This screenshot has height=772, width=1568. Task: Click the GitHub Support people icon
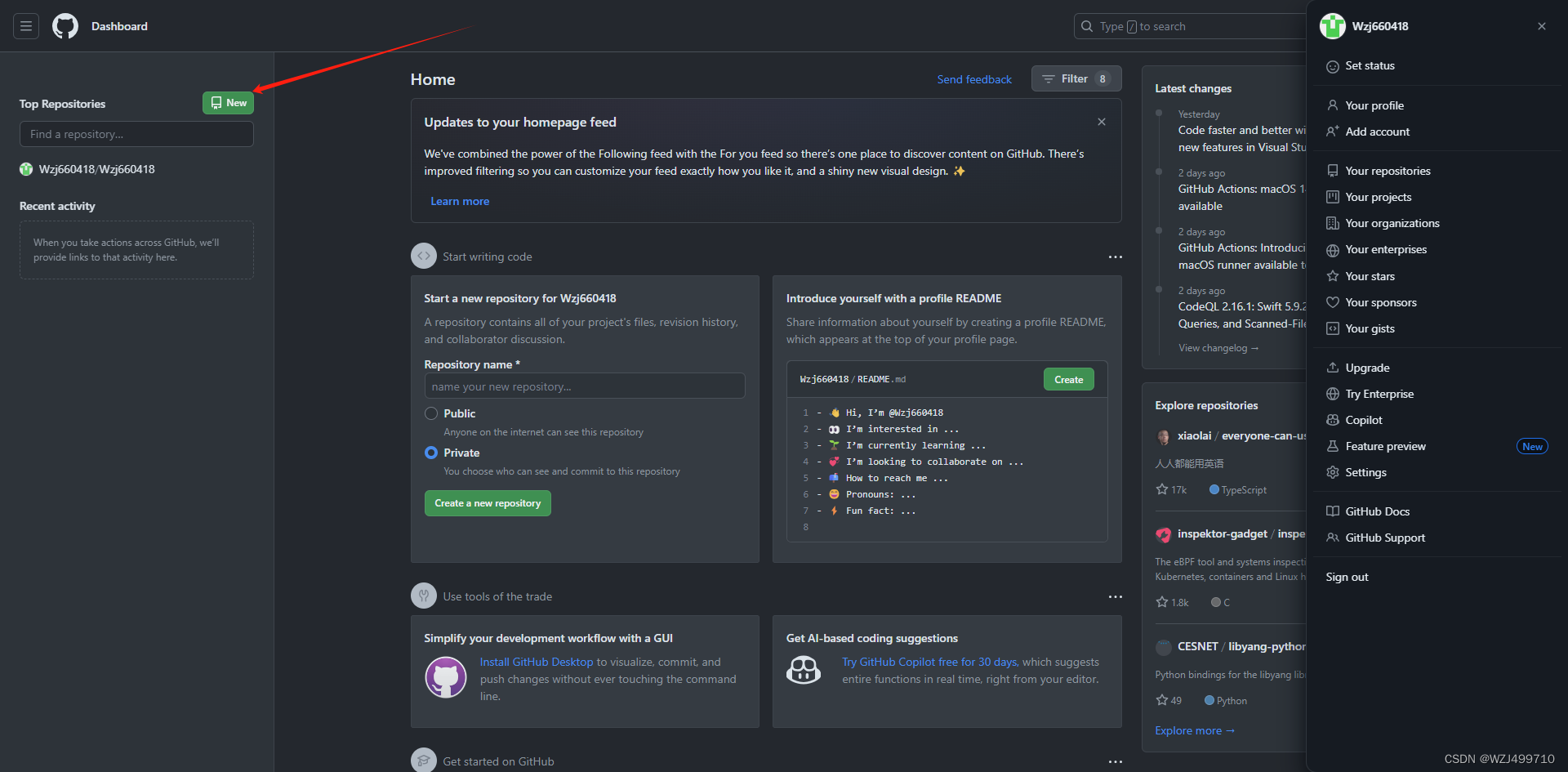(x=1333, y=538)
